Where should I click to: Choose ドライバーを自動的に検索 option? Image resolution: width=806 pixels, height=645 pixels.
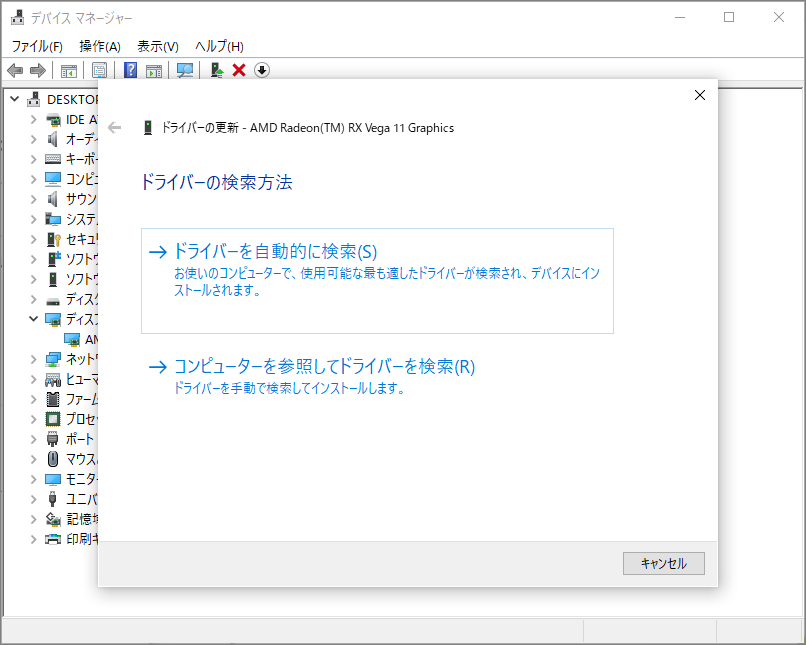coord(279,252)
